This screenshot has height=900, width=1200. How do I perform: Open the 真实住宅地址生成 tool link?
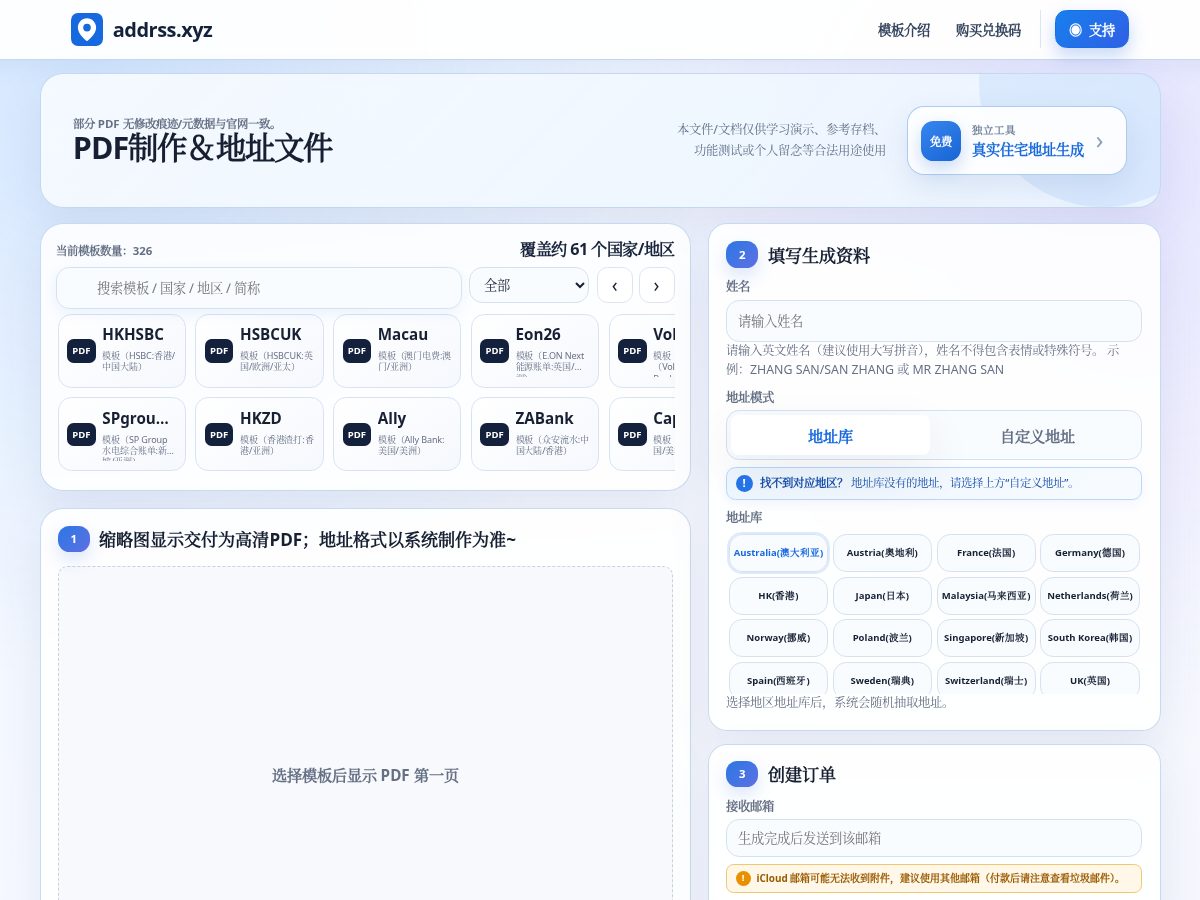point(1016,141)
